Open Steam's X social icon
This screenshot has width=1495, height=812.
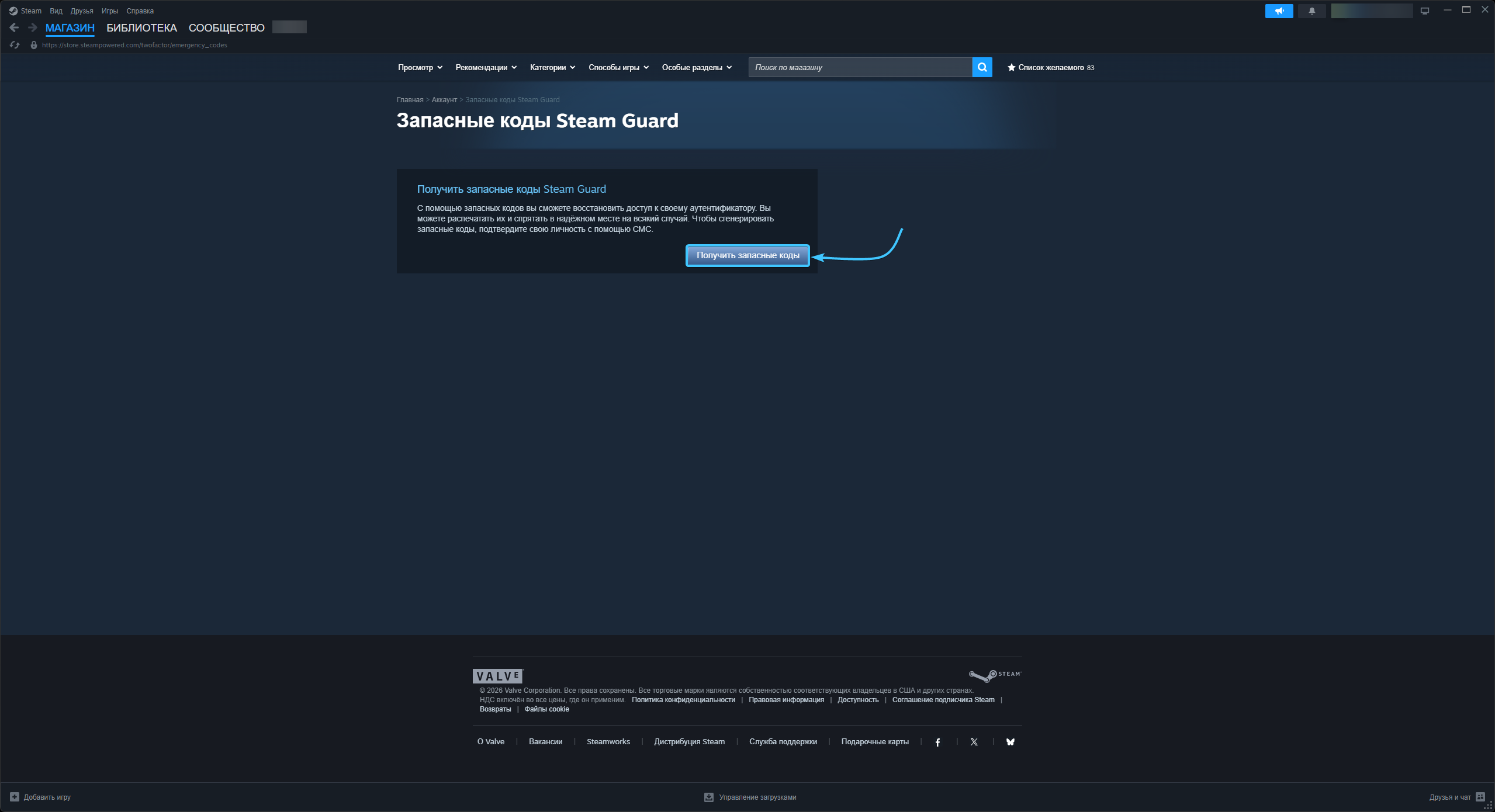click(974, 742)
